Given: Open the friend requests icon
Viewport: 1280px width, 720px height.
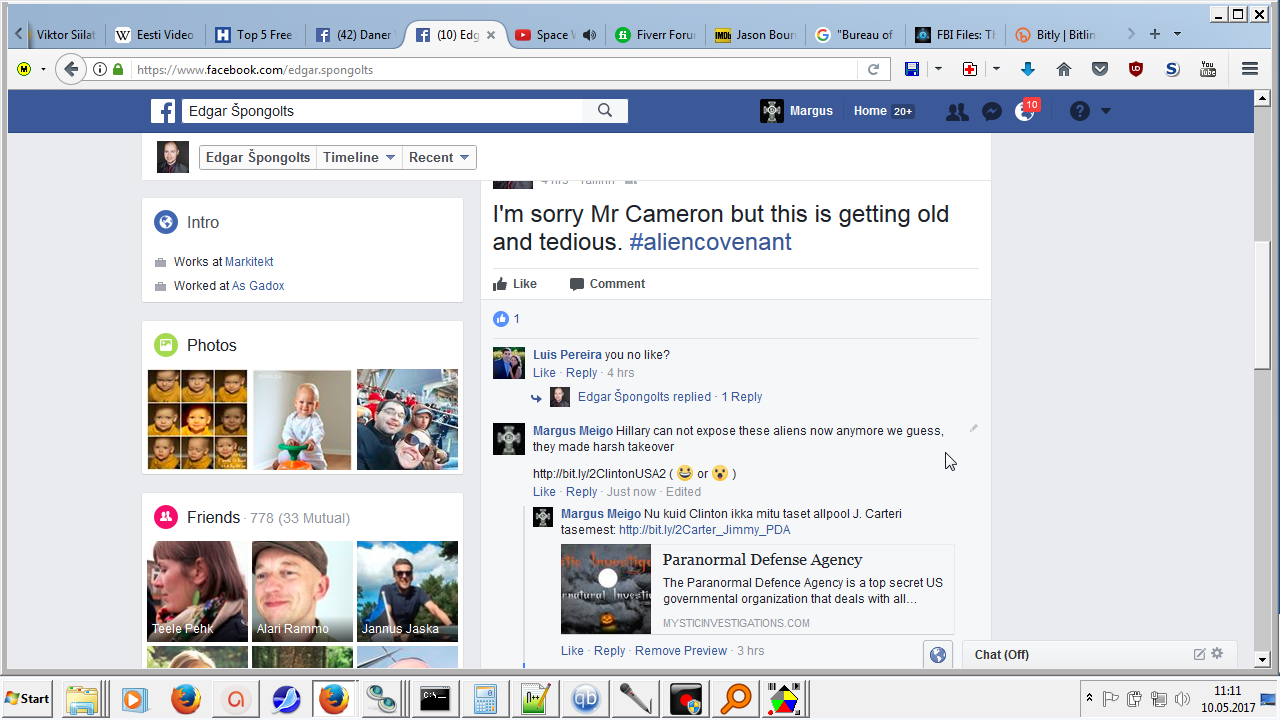Looking at the screenshot, I should (957, 112).
